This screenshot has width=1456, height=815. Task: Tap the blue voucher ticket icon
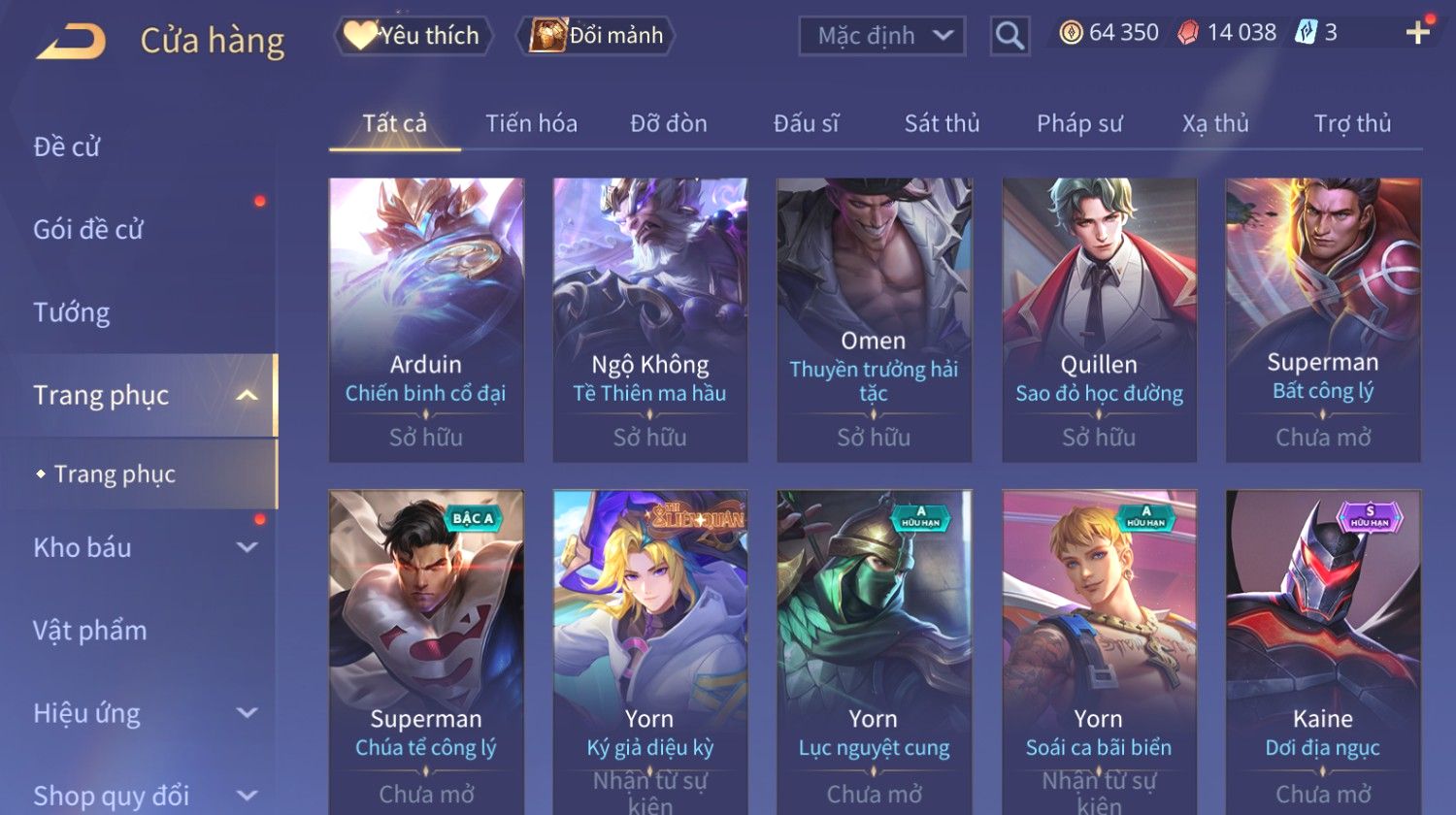(x=1306, y=33)
